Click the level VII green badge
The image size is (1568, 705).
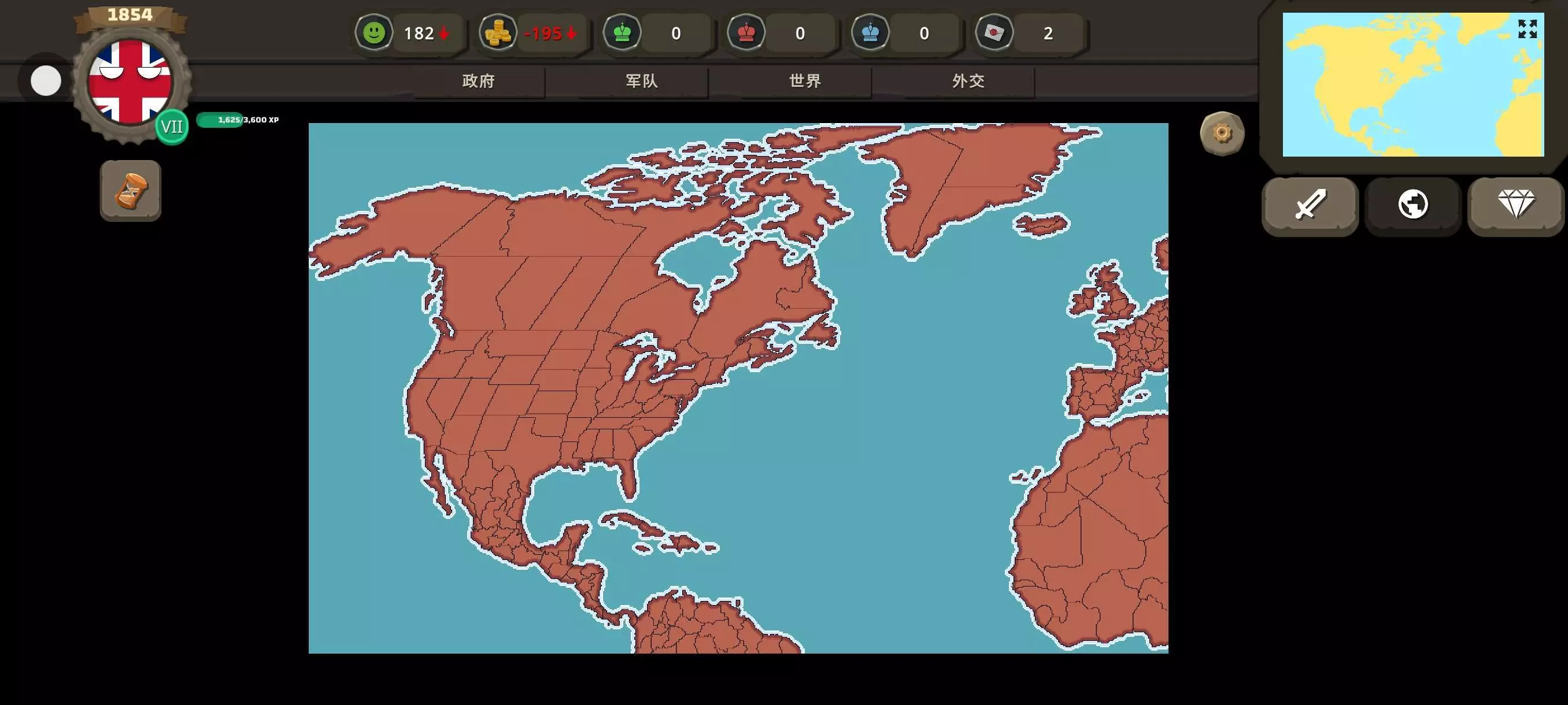point(172,127)
